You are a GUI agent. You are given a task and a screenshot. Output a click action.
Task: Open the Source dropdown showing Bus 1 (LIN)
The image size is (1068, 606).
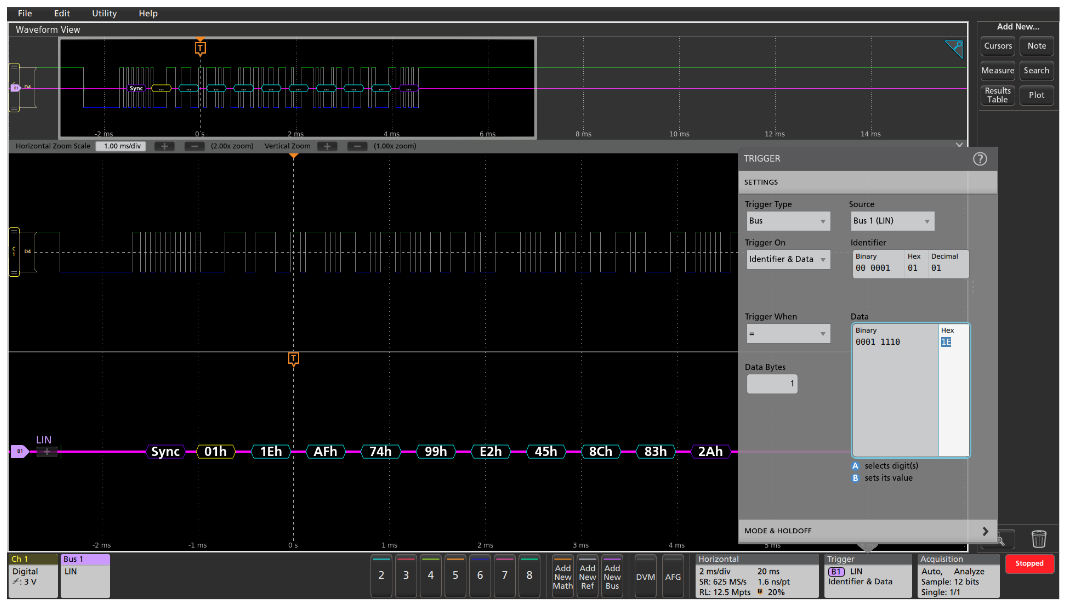892,220
